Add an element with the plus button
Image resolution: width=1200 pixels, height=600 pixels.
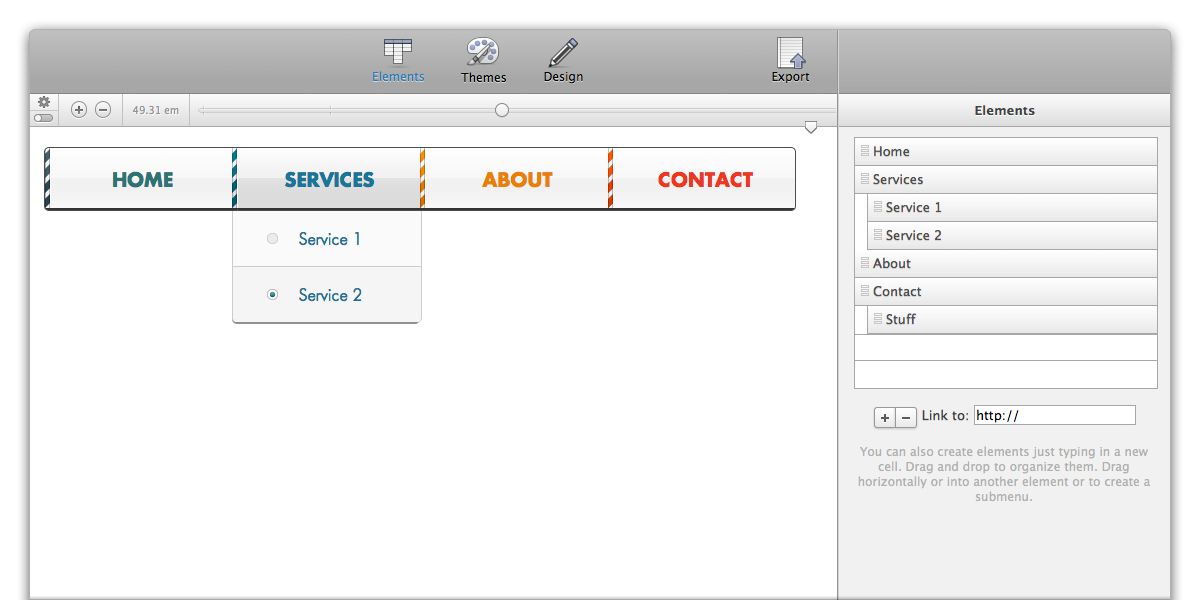pos(885,418)
